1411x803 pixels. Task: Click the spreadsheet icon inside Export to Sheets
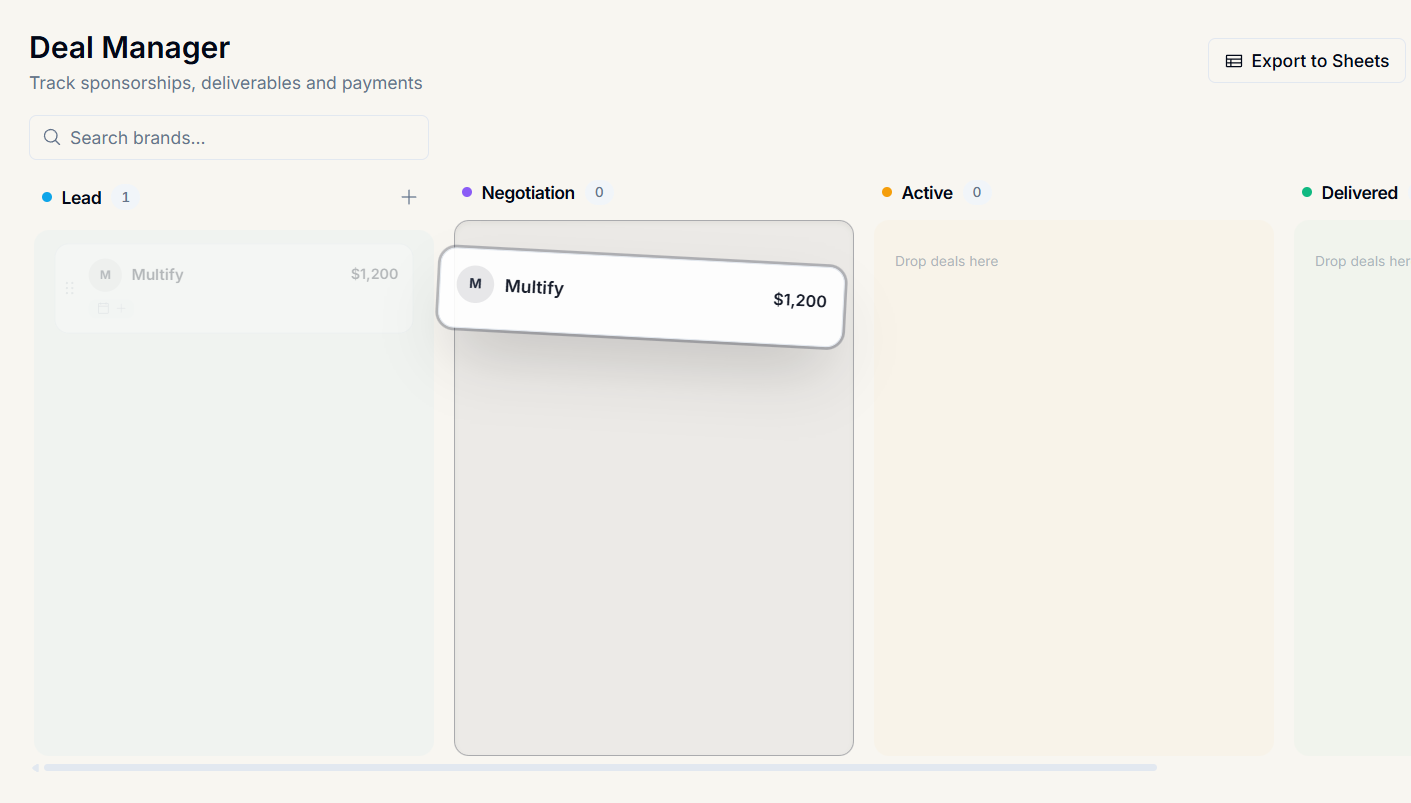pos(1232,60)
